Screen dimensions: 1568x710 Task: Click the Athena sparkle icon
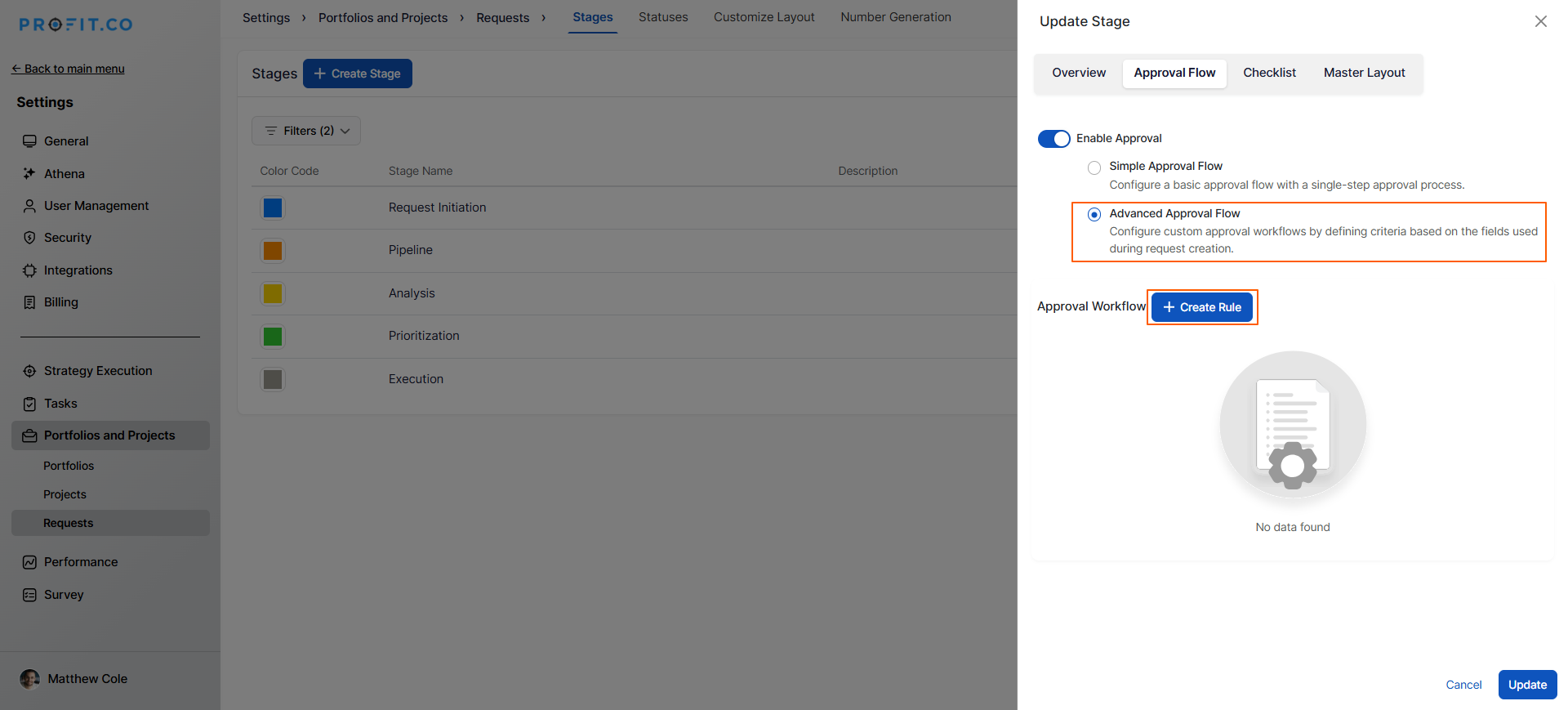pos(29,173)
